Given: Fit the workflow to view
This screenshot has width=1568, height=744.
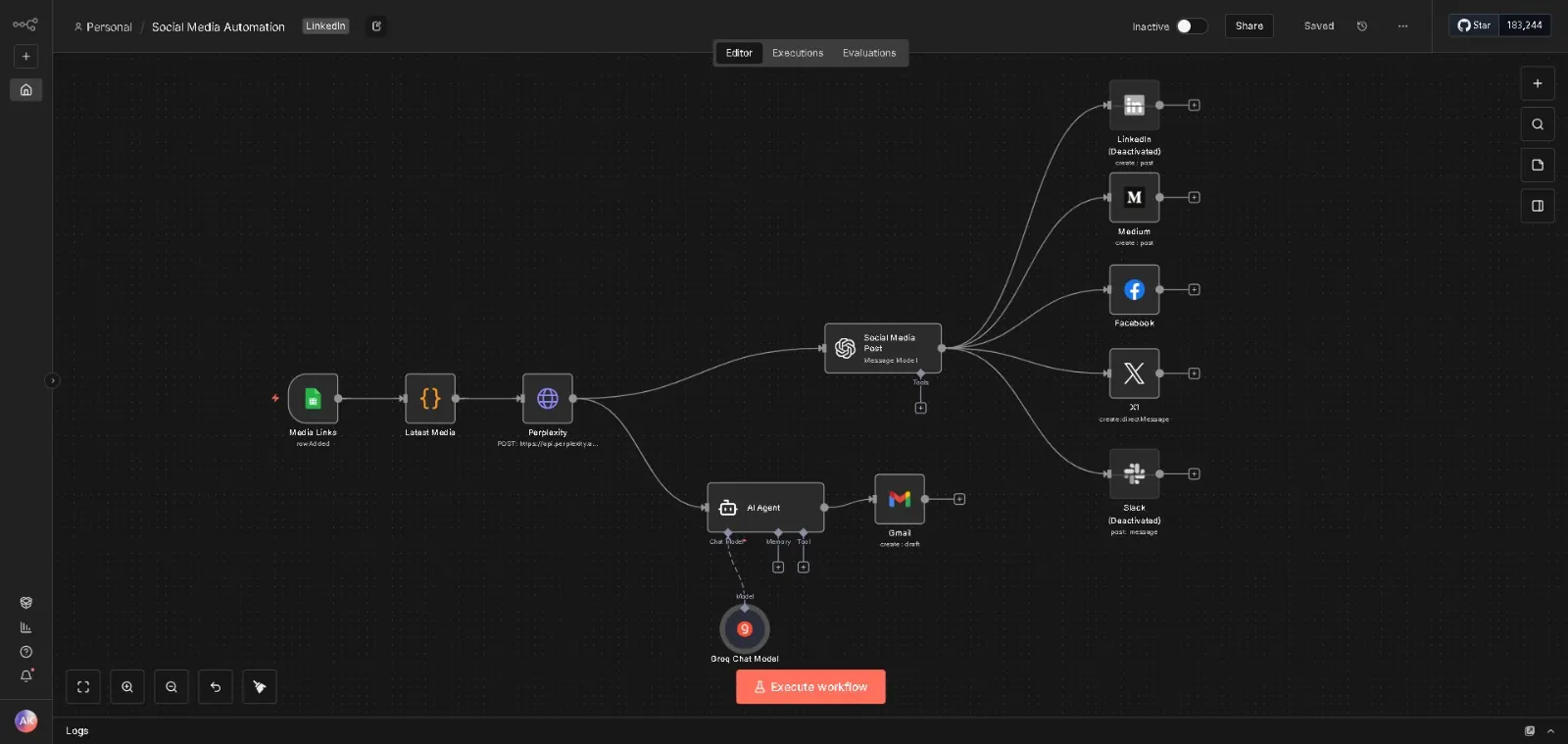Looking at the screenshot, I should click(83, 687).
